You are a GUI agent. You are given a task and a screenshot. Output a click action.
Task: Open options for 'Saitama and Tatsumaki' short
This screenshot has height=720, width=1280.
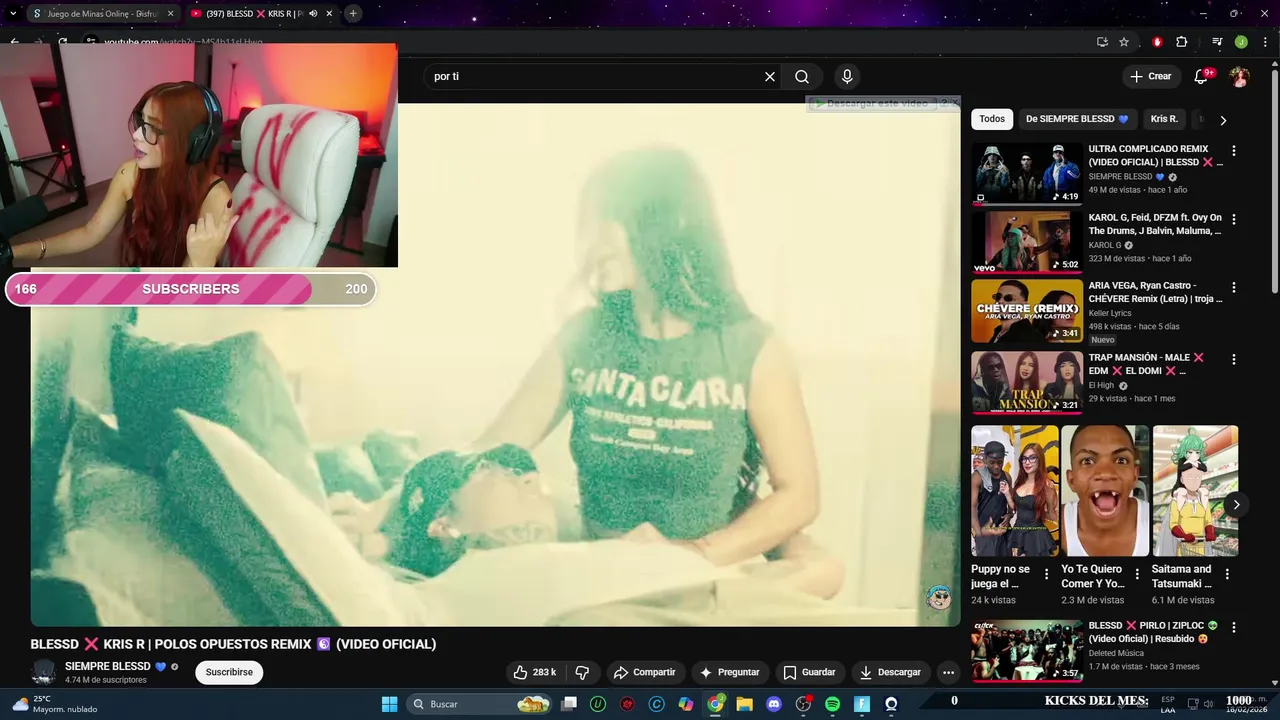1227,575
